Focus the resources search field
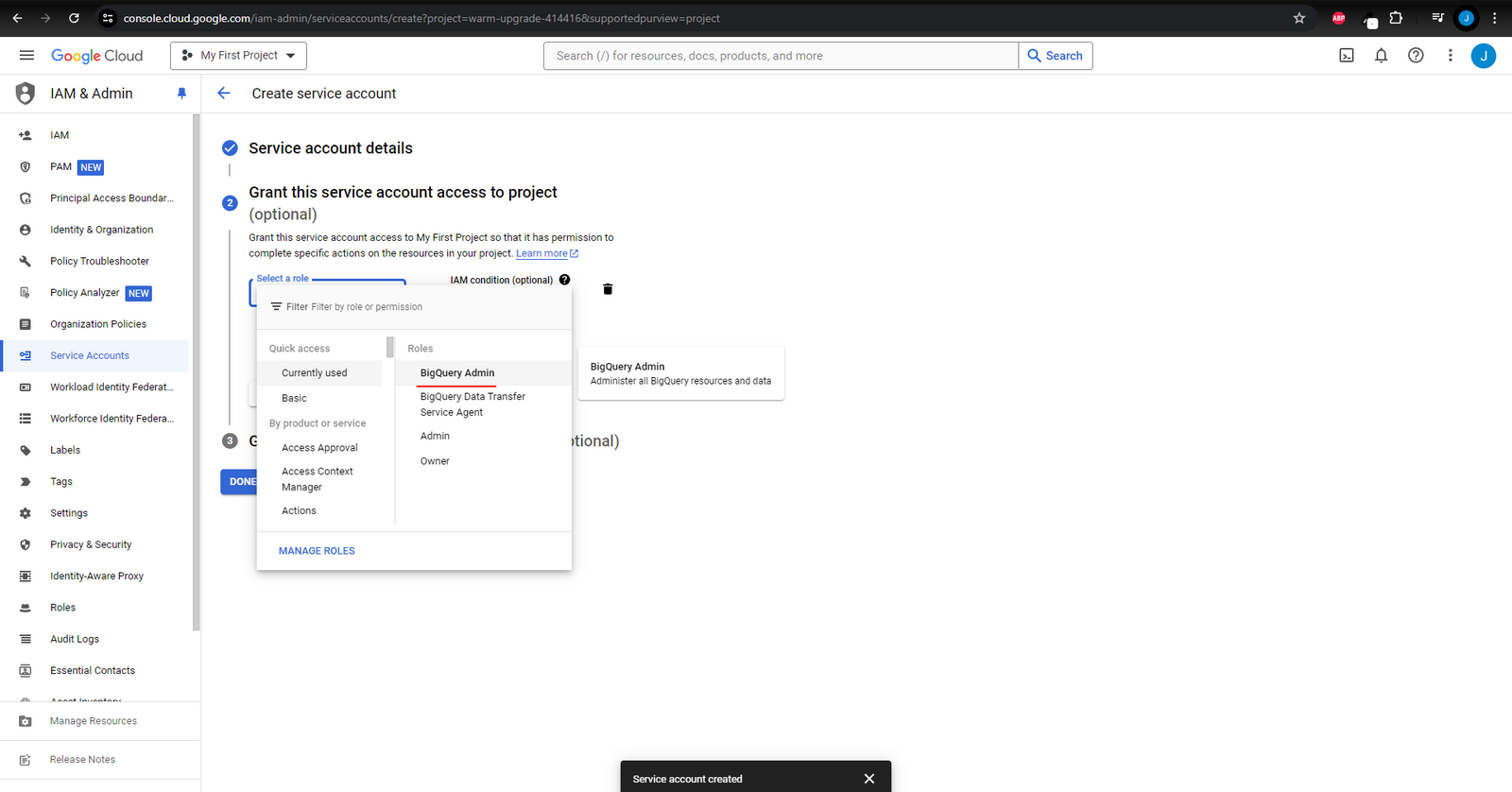This screenshot has height=792, width=1512. (x=781, y=56)
